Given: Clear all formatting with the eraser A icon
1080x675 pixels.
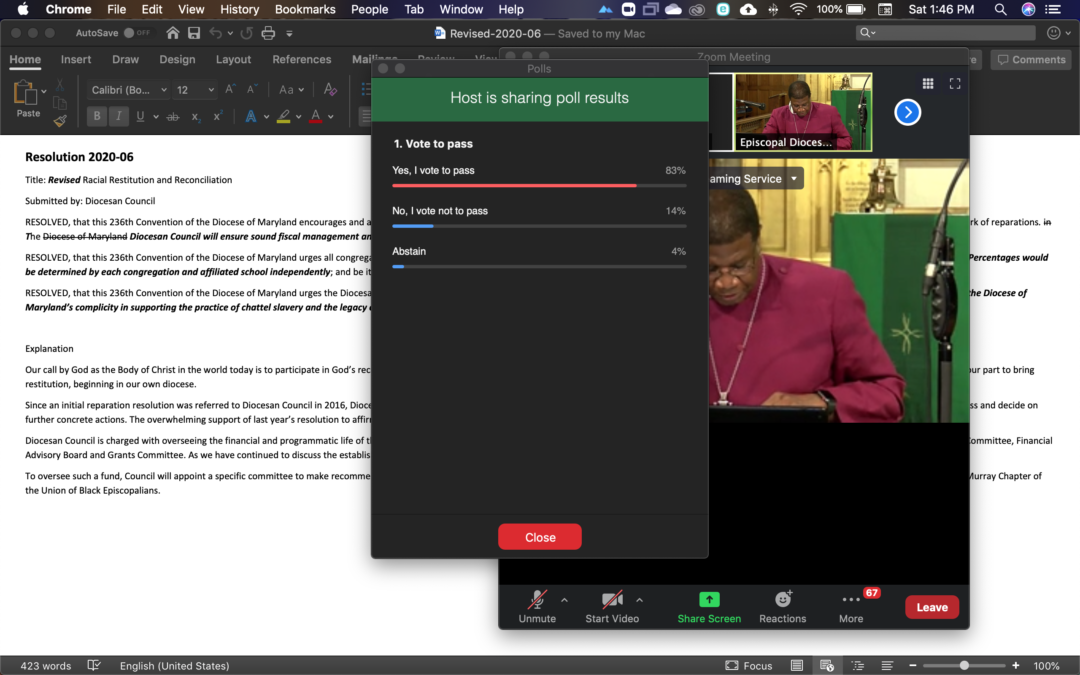Looking at the screenshot, I should tap(330, 90).
